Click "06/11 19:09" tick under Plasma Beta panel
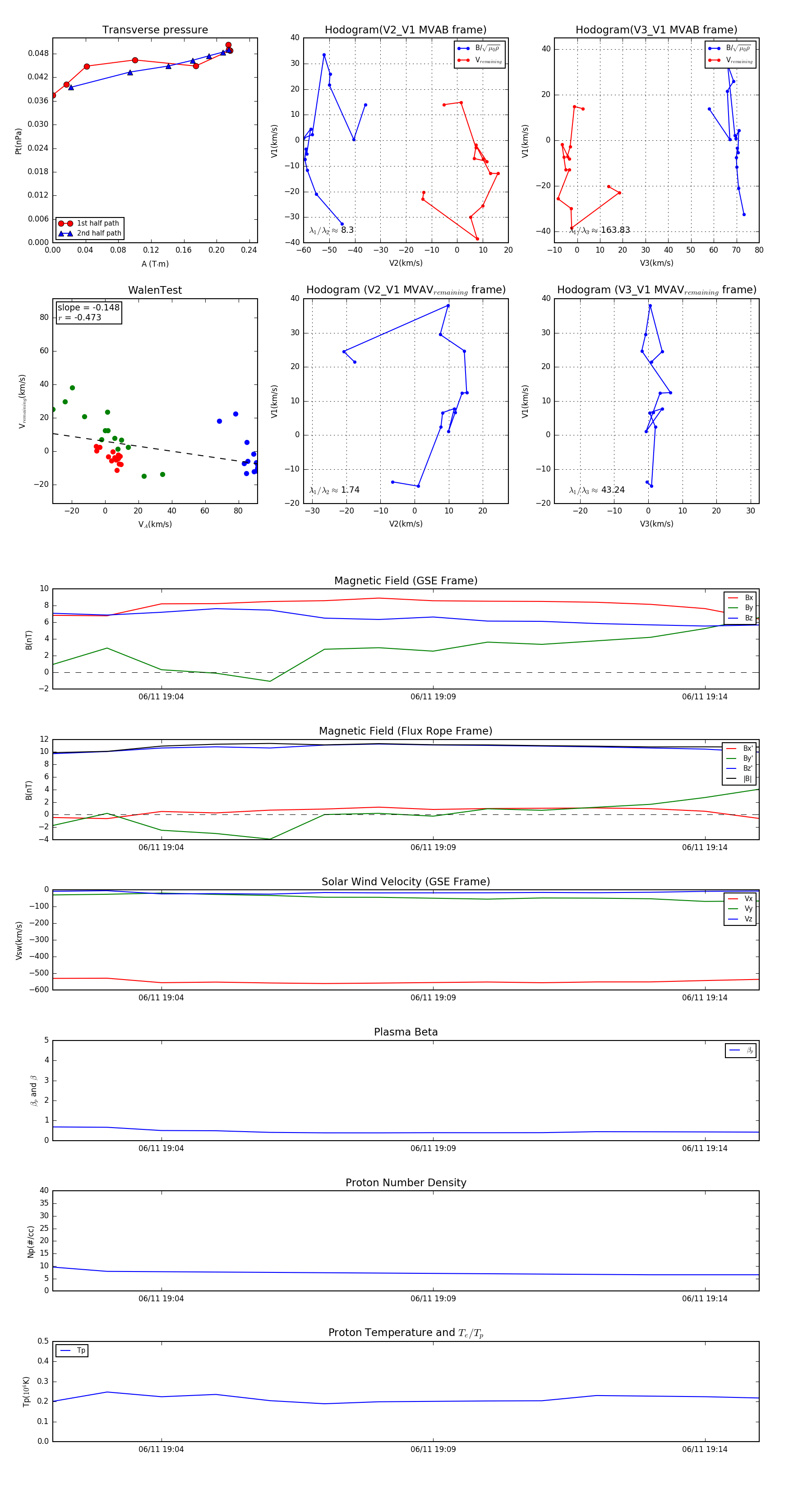The height and width of the screenshot is (1489, 812). pos(433,1148)
